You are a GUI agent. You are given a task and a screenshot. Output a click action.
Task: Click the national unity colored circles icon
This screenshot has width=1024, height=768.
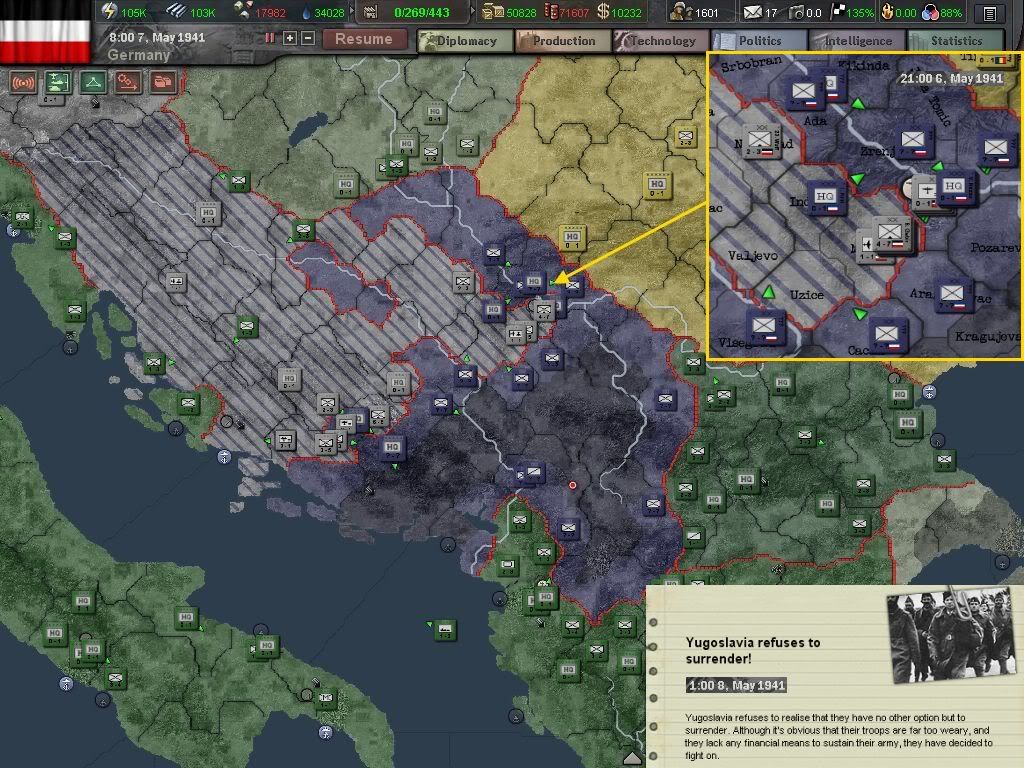pyautogui.click(x=931, y=12)
